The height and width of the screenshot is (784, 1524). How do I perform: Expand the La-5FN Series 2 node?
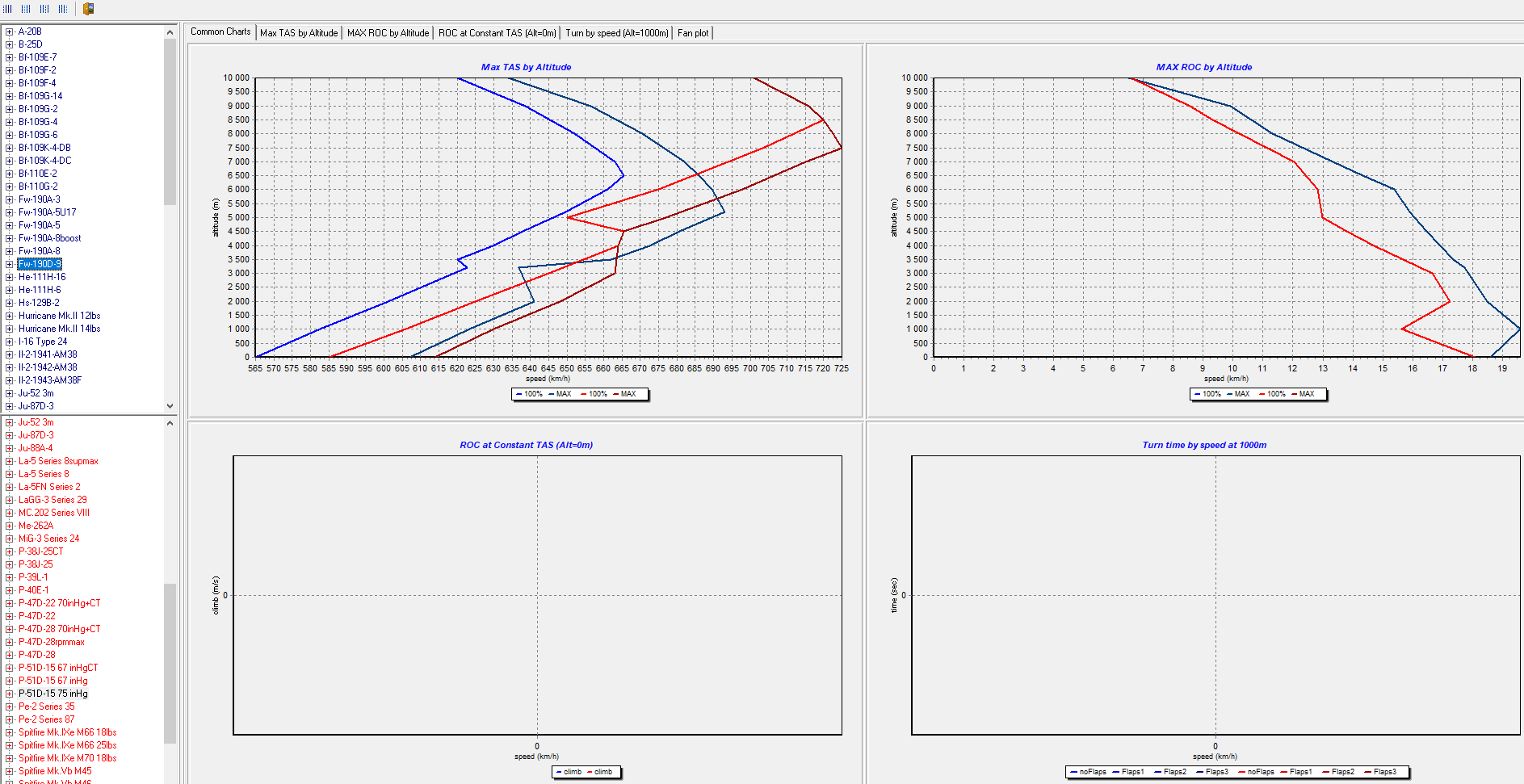tap(9, 487)
